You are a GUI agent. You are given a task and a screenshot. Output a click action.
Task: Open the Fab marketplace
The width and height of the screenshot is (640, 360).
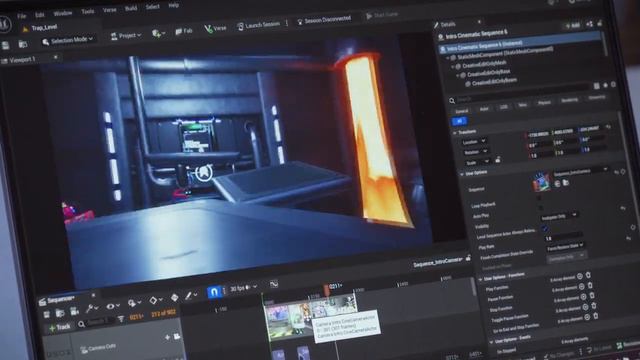(184, 31)
